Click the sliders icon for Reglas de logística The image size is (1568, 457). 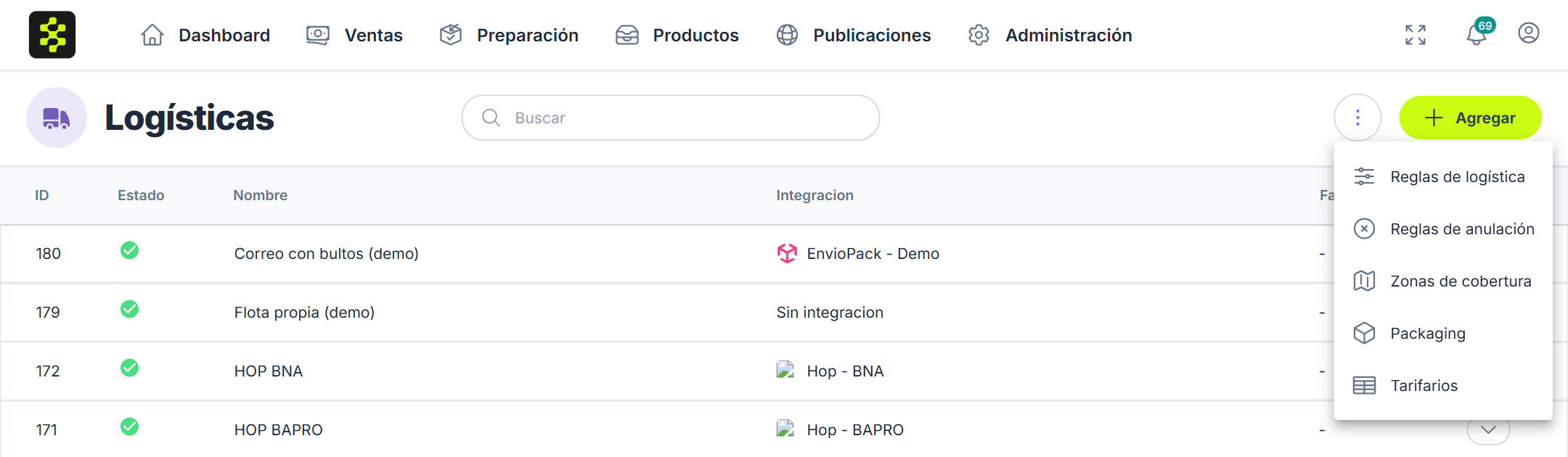point(1365,176)
